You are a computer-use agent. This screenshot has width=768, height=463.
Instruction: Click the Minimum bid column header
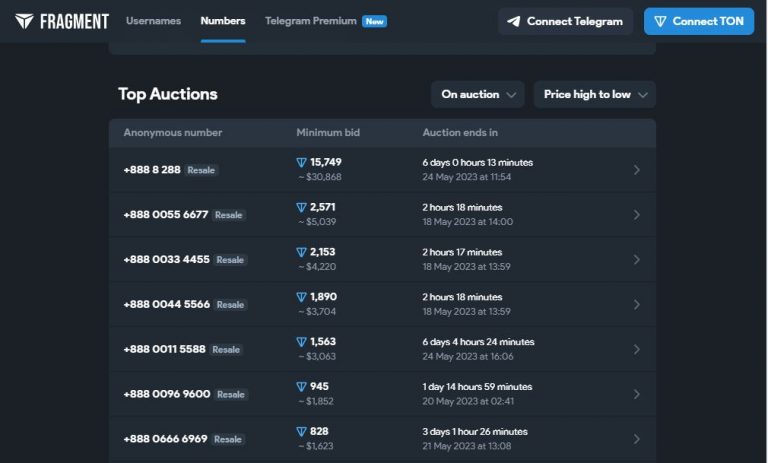coord(327,133)
